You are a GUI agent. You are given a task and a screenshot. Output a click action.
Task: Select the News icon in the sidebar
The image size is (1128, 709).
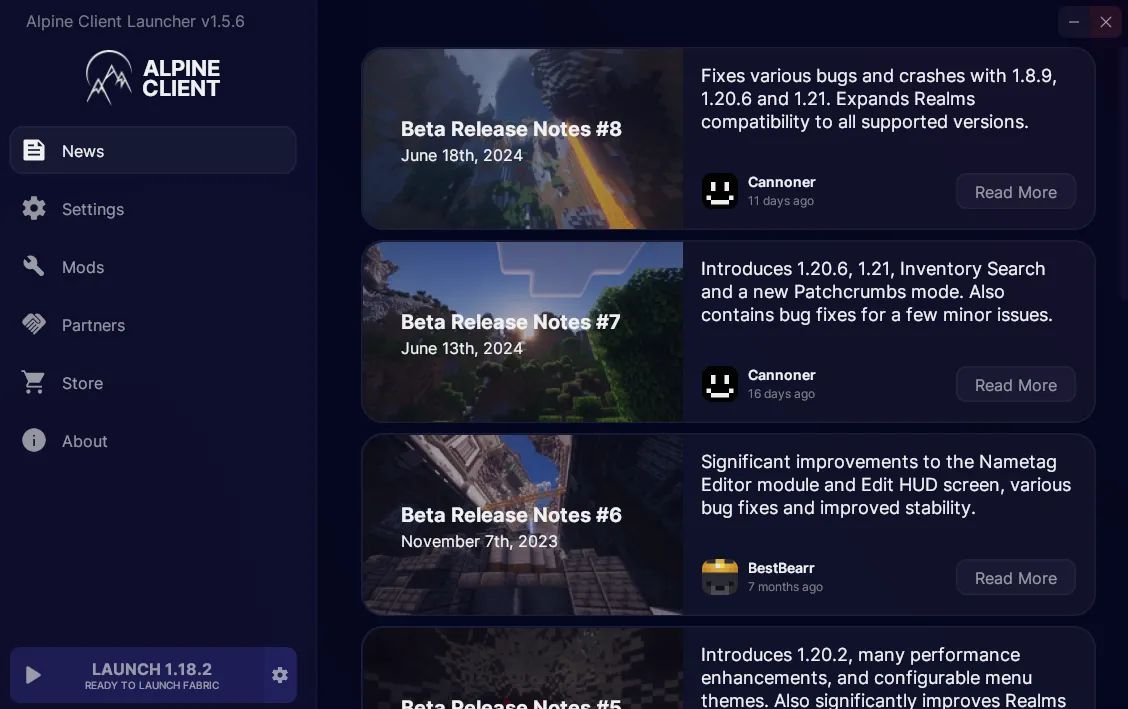tap(34, 150)
